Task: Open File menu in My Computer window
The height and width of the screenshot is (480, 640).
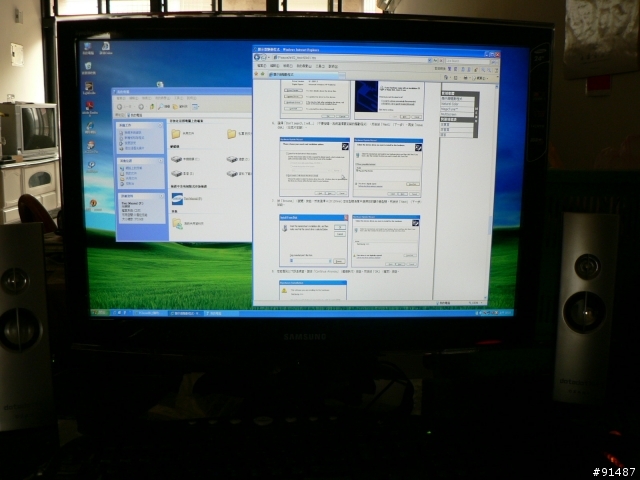Action: pos(121,98)
